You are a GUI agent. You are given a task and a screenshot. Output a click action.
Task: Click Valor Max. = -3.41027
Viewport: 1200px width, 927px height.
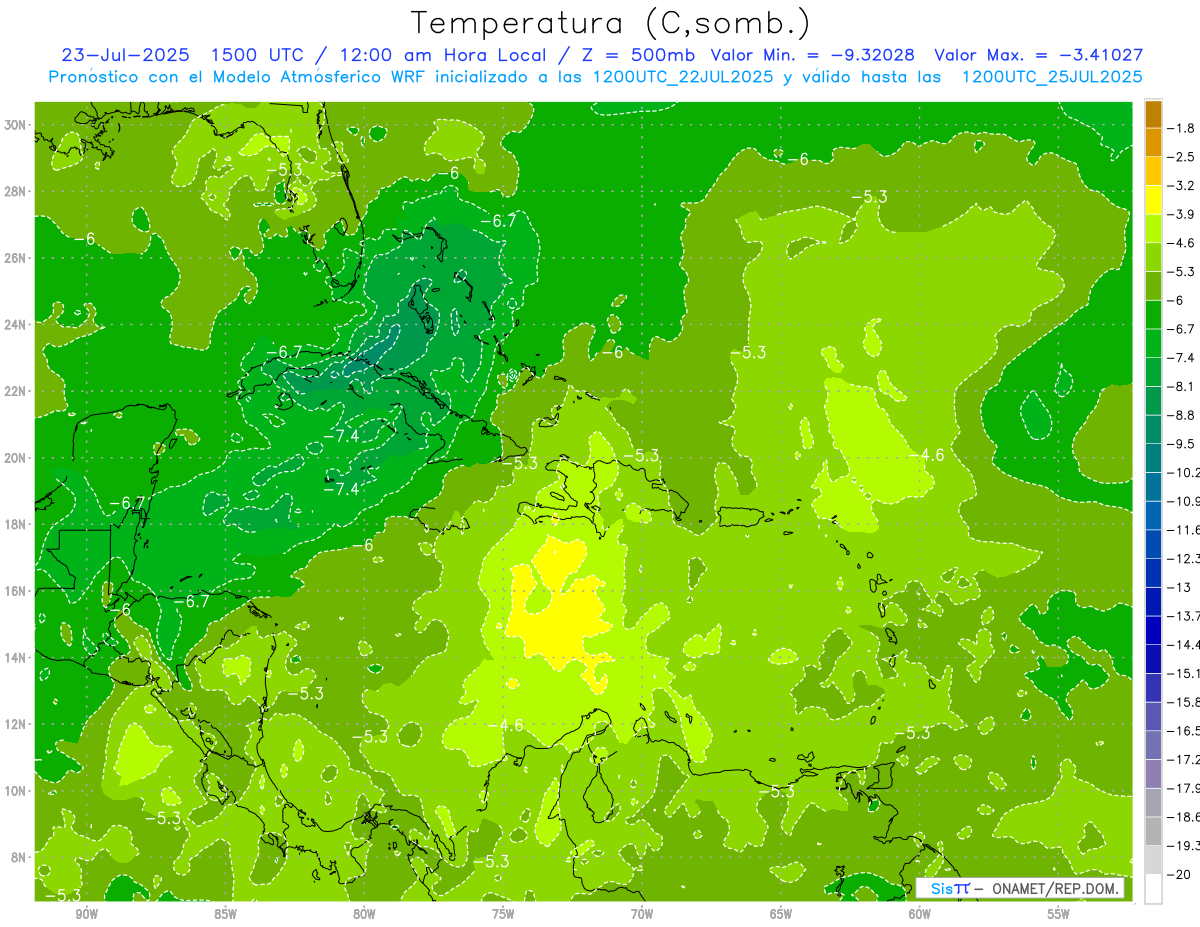tap(1039, 55)
